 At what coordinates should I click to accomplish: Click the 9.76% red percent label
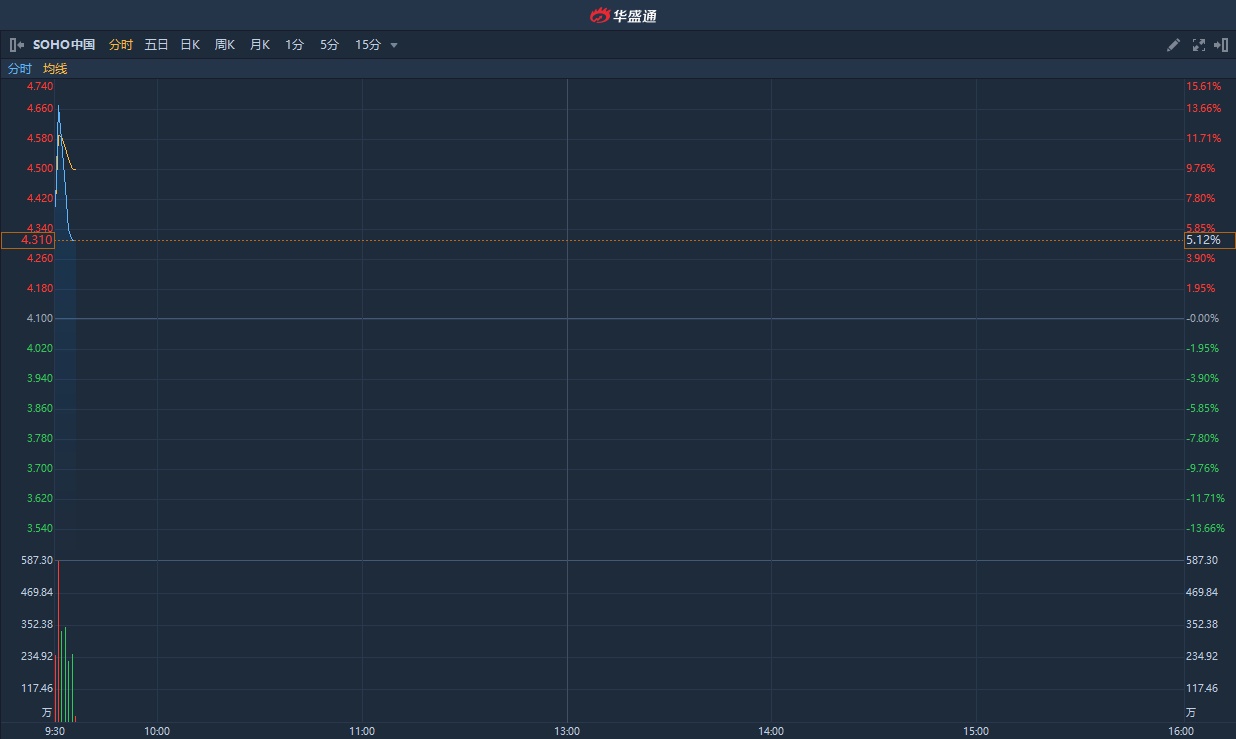pos(1201,168)
